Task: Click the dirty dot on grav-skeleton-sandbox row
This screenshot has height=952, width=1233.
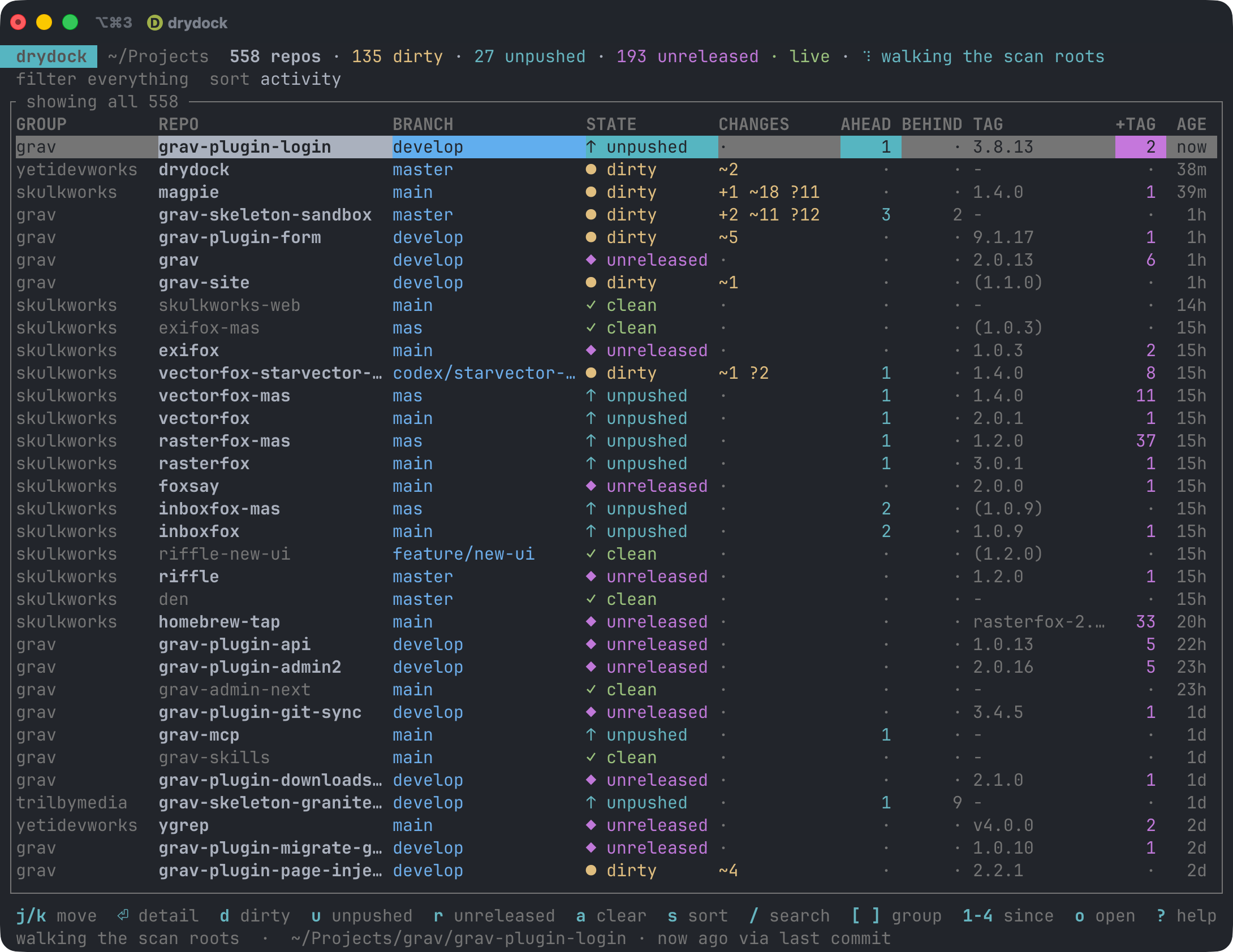Action: tap(591, 215)
